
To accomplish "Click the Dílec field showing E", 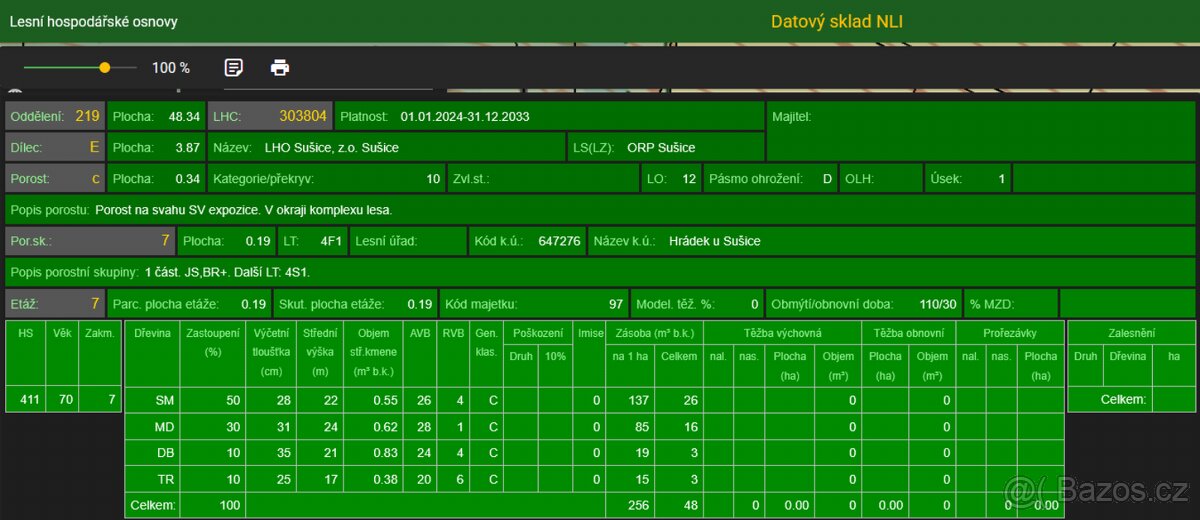I will (54, 147).
